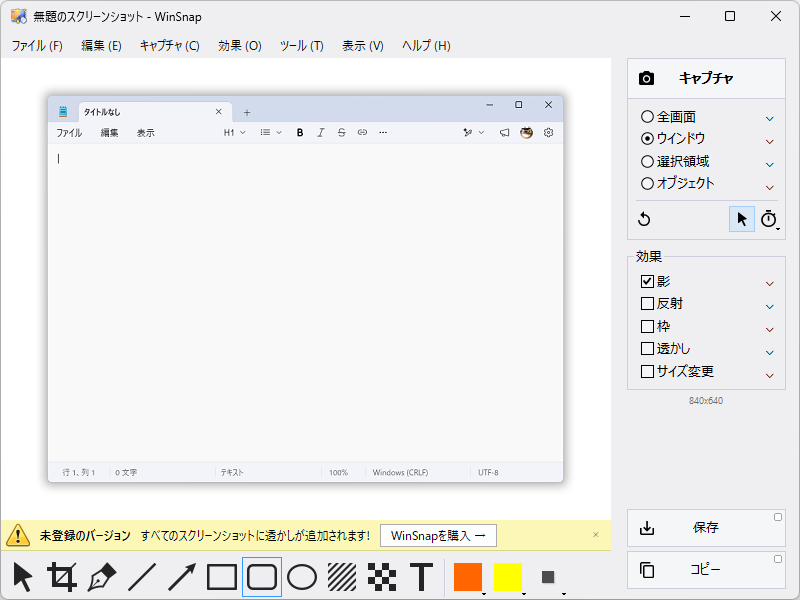The width and height of the screenshot is (800, 600).
Task: Open the yellow fill color swatch
Action: coord(508,577)
